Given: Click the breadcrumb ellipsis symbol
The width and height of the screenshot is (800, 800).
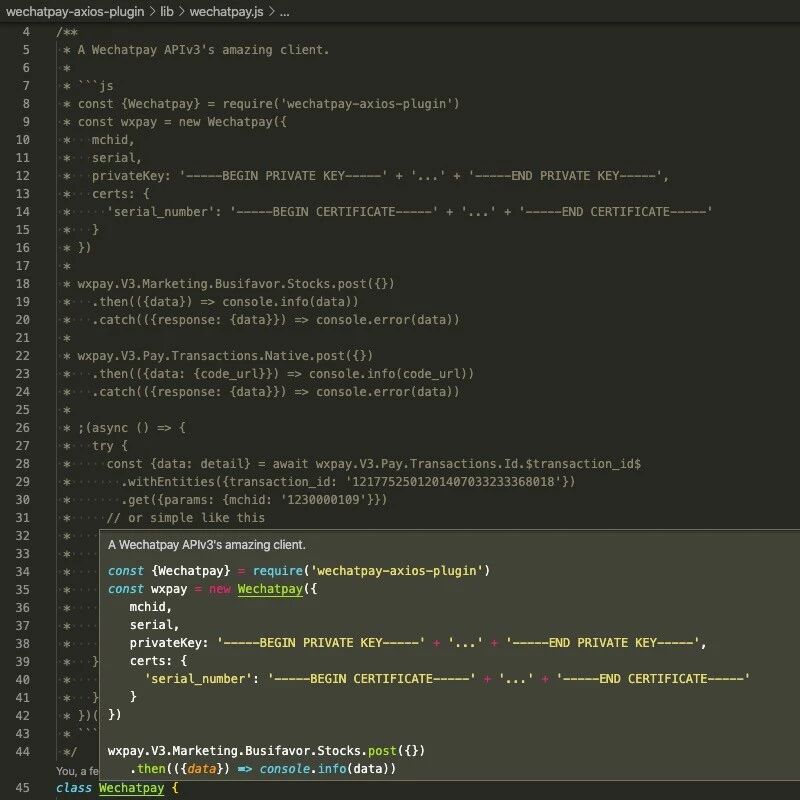Looking at the screenshot, I should click(285, 12).
